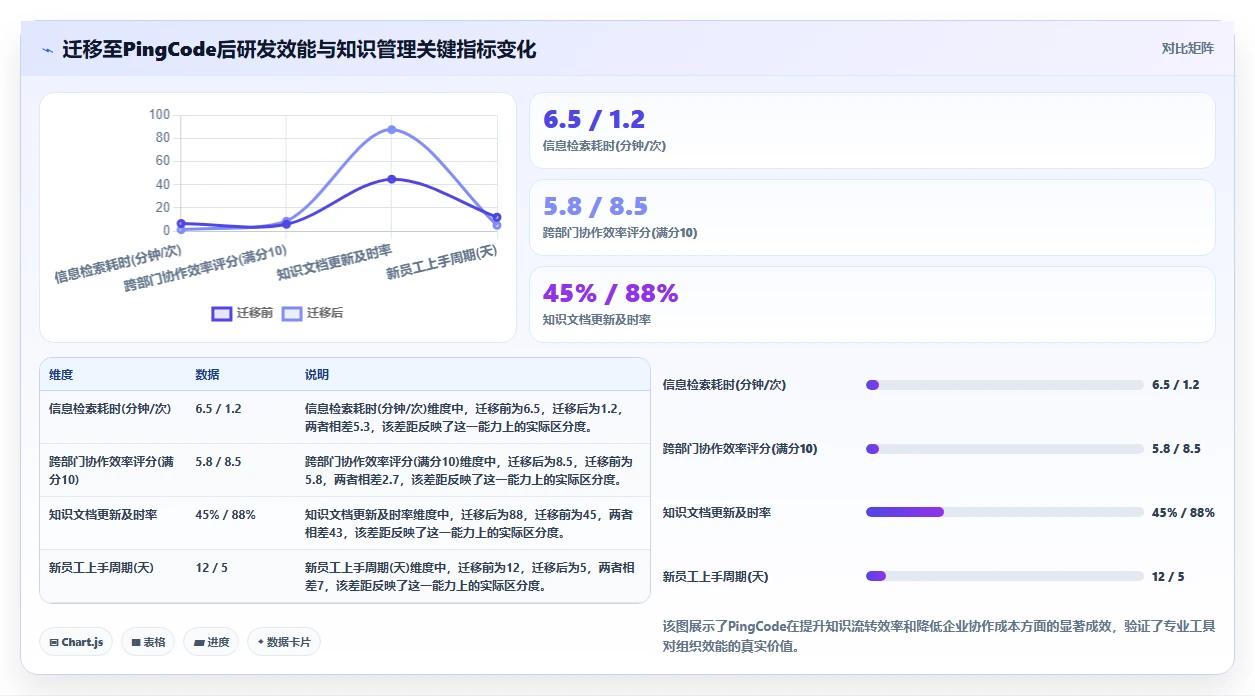Select table cell 信息检索耗时(分钟/次)
This screenshot has height=696, width=1255.
tap(110, 409)
